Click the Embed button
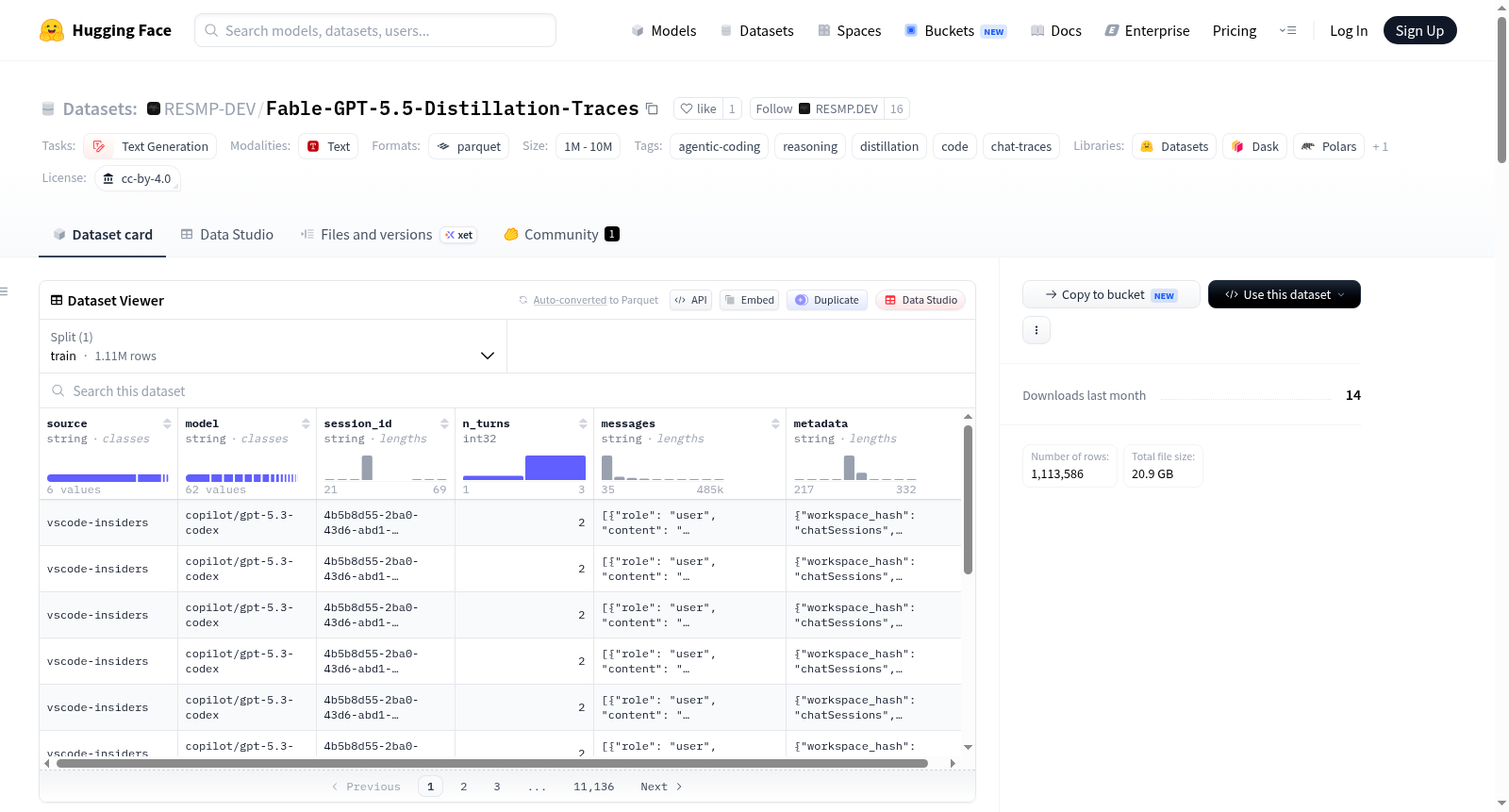 click(749, 300)
